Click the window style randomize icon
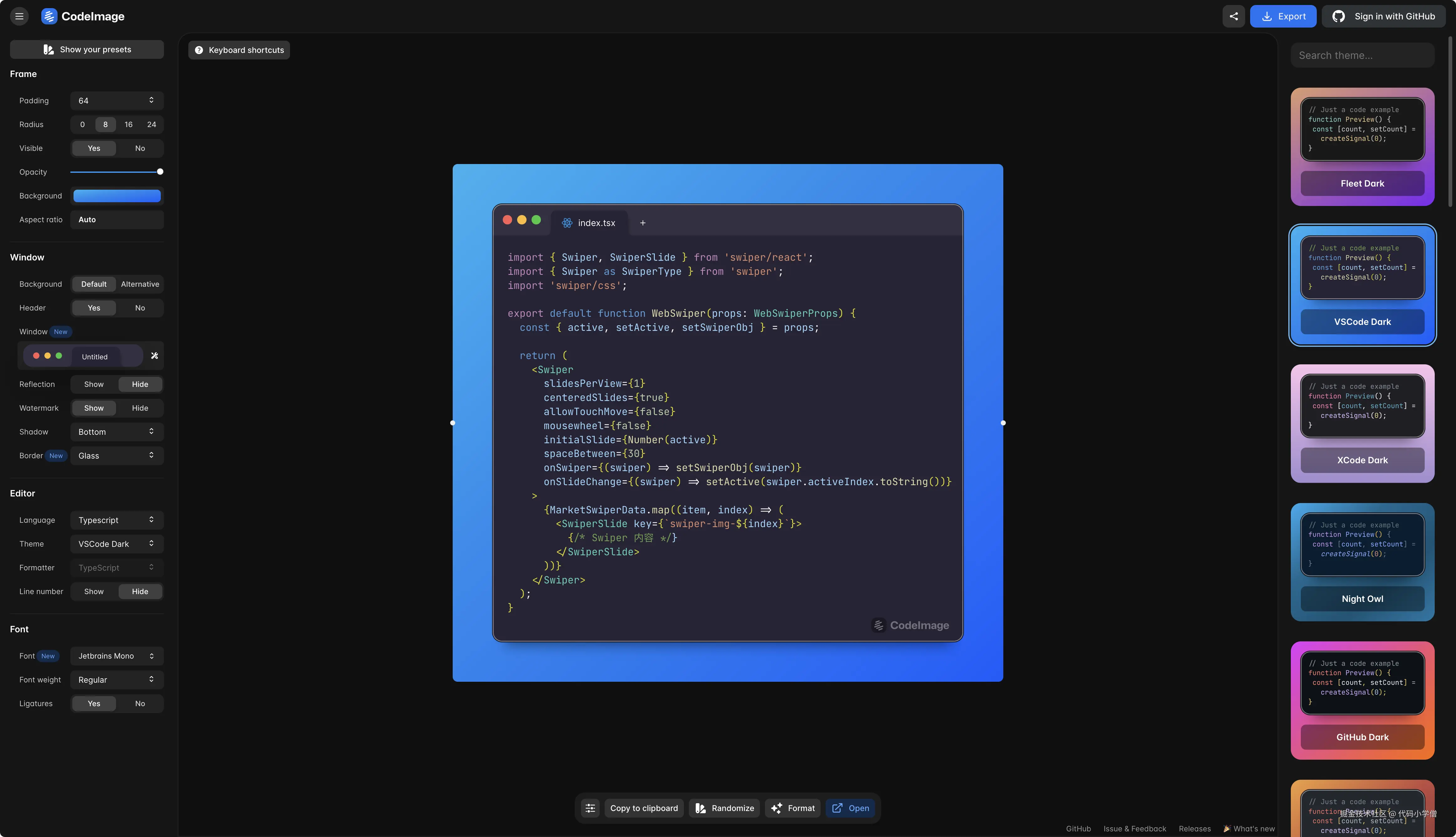Image resolution: width=1456 pixels, height=837 pixels. pyautogui.click(x=154, y=356)
